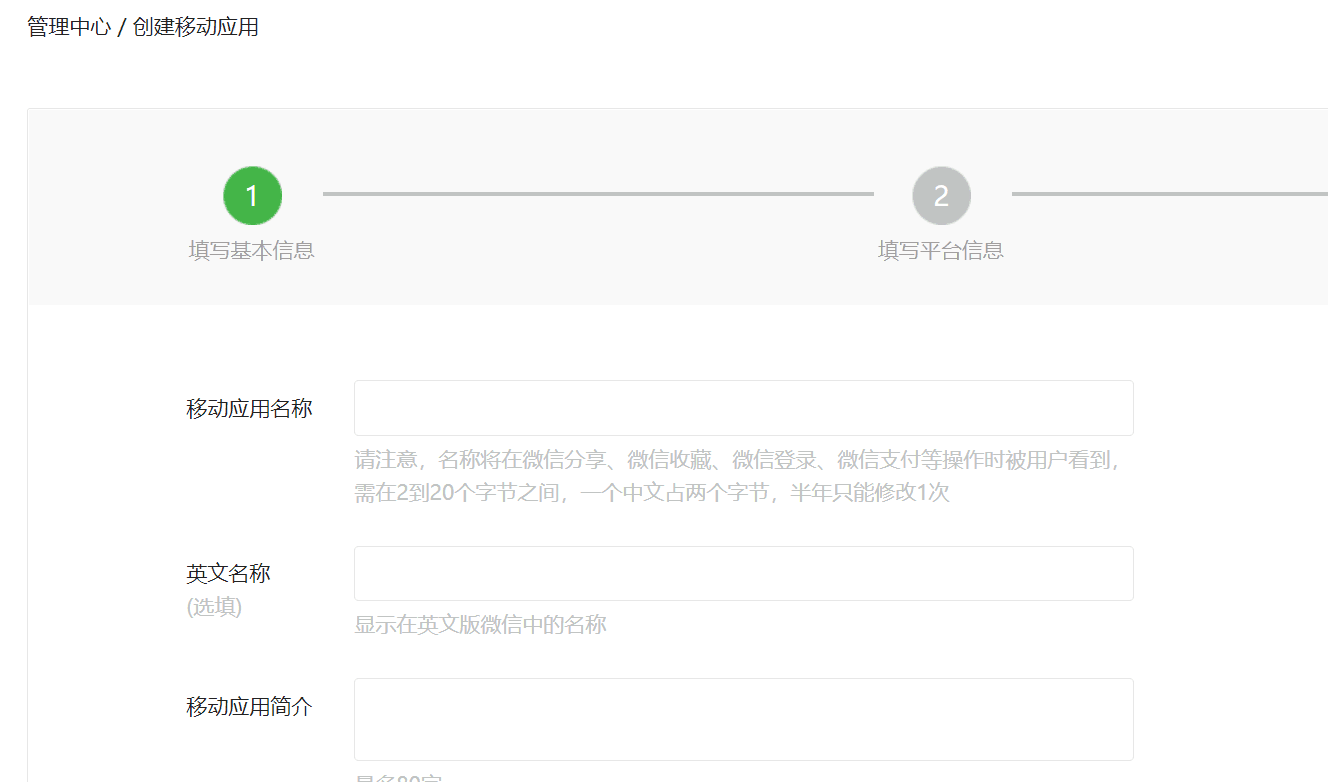Click the green step 1 circle
Image resolution: width=1328 pixels, height=782 pixels.
(x=252, y=196)
